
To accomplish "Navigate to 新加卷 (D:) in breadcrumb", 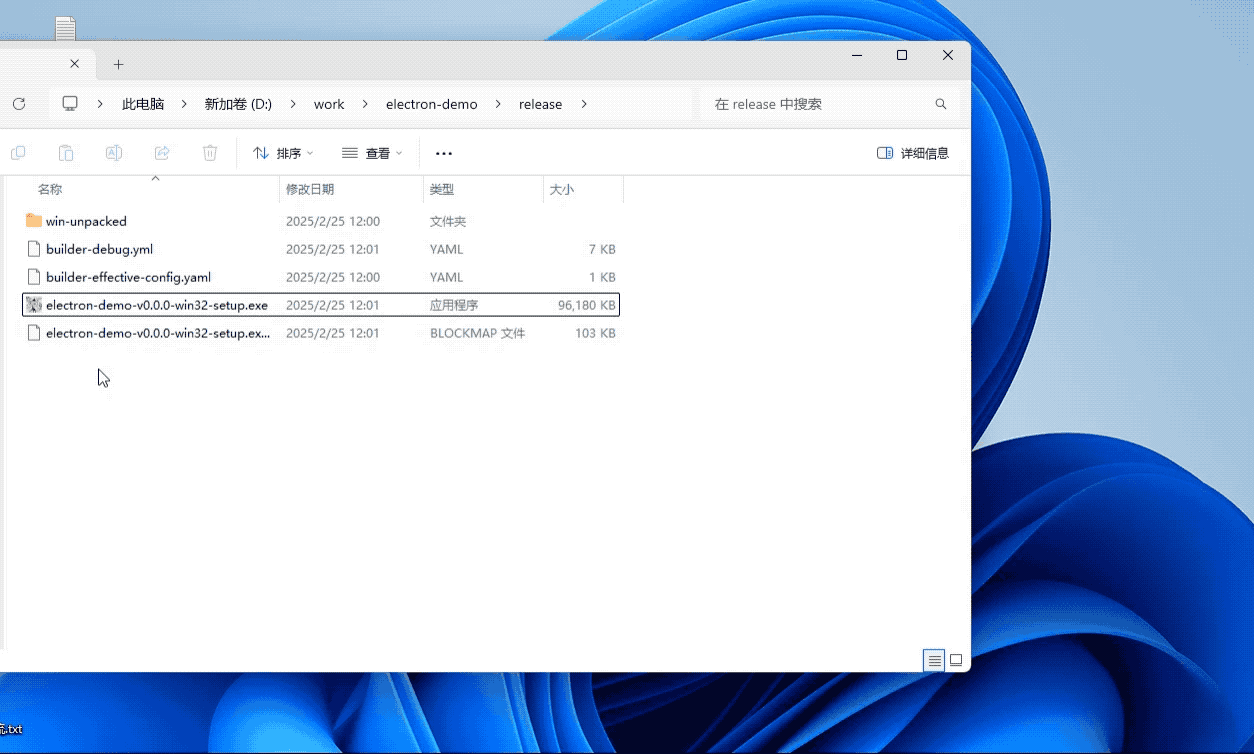I will click(238, 104).
